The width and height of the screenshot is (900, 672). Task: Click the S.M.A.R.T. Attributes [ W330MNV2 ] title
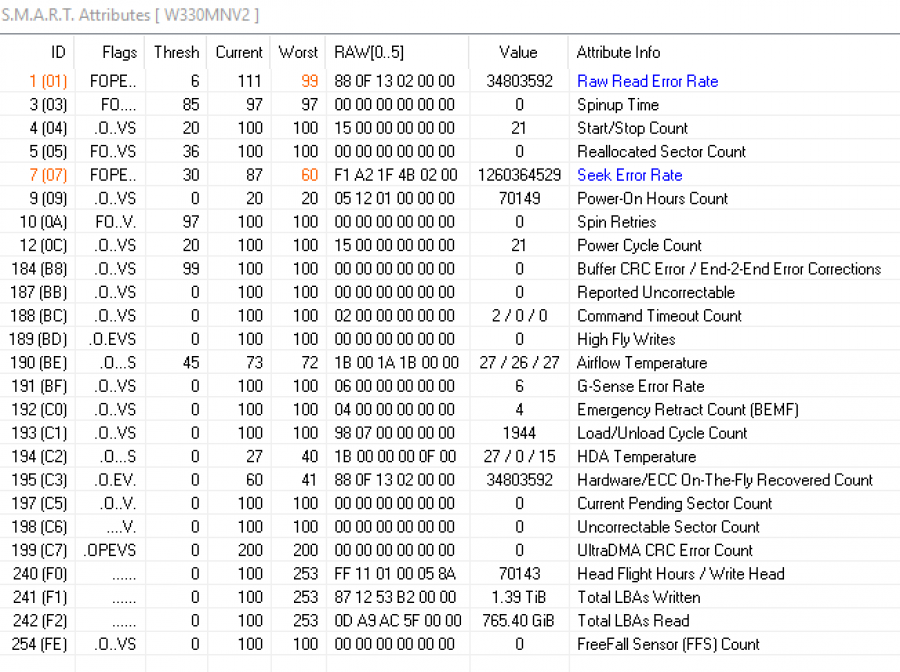(130, 14)
